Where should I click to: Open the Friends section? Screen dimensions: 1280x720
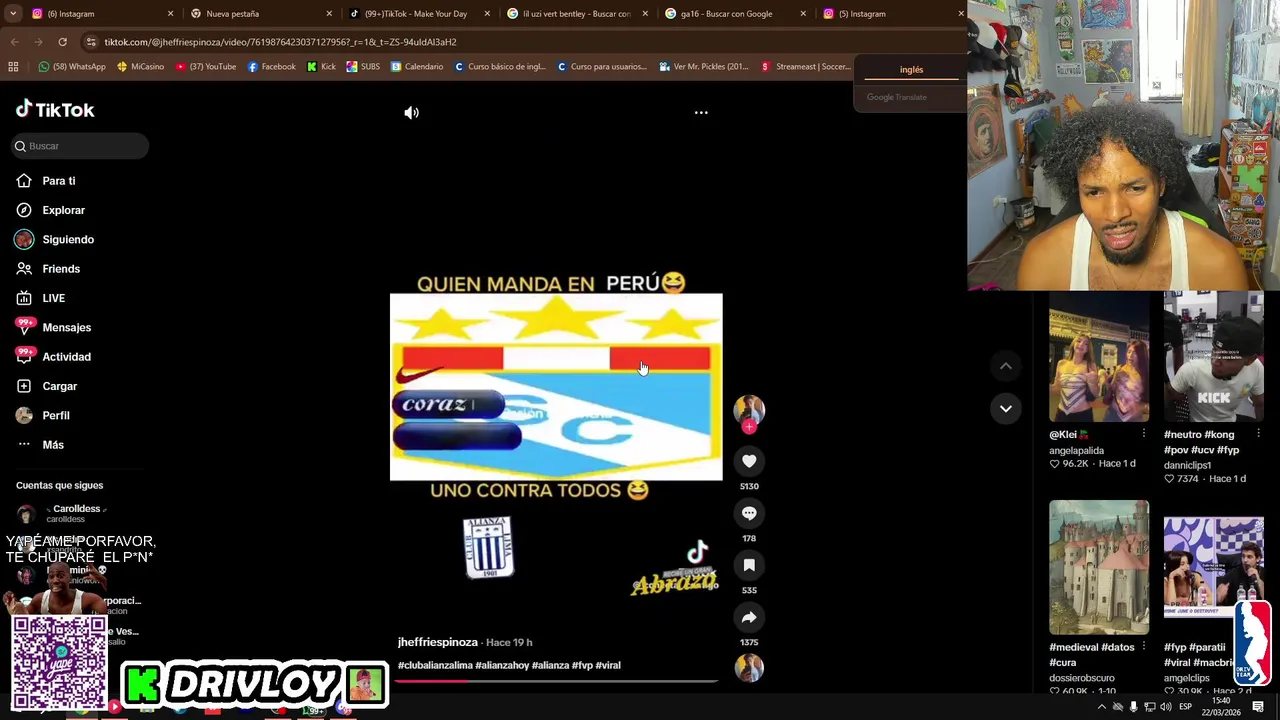coord(61,269)
